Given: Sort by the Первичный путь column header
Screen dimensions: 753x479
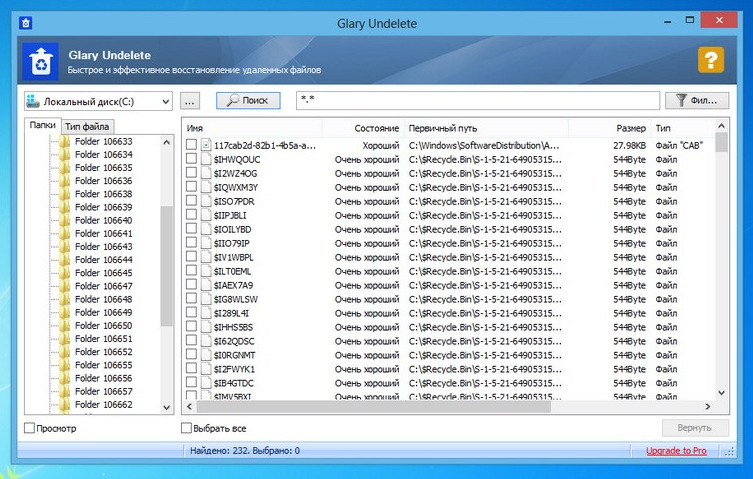Looking at the screenshot, I should pyautogui.click(x=486, y=128).
